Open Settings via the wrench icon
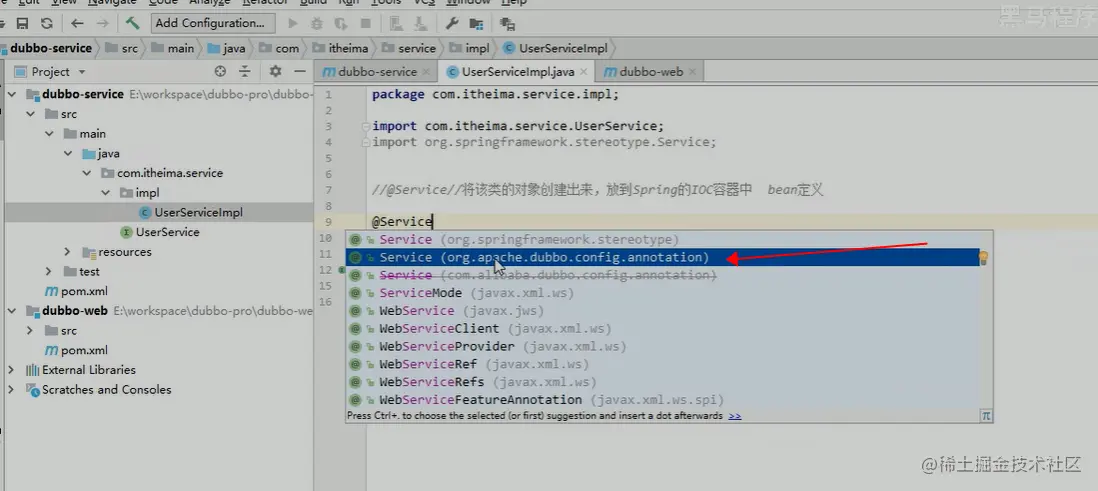 pos(452,23)
